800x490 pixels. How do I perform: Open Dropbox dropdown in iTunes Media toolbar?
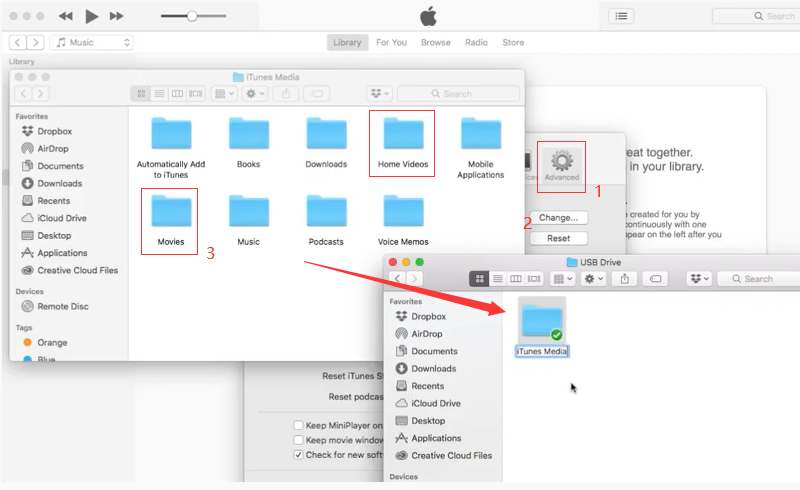tap(379, 94)
